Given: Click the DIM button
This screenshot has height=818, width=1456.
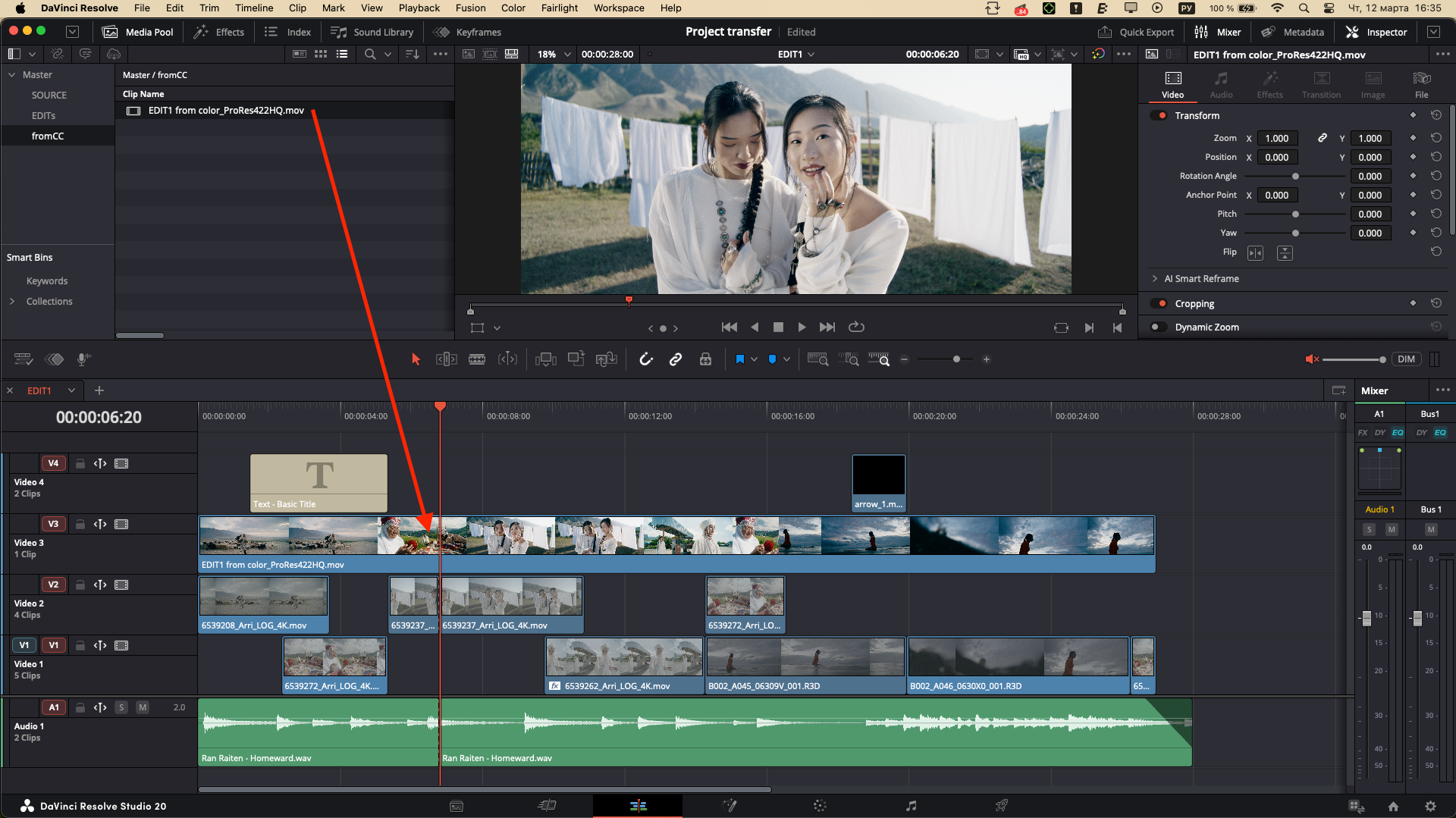Looking at the screenshot, I should 1407,359.
